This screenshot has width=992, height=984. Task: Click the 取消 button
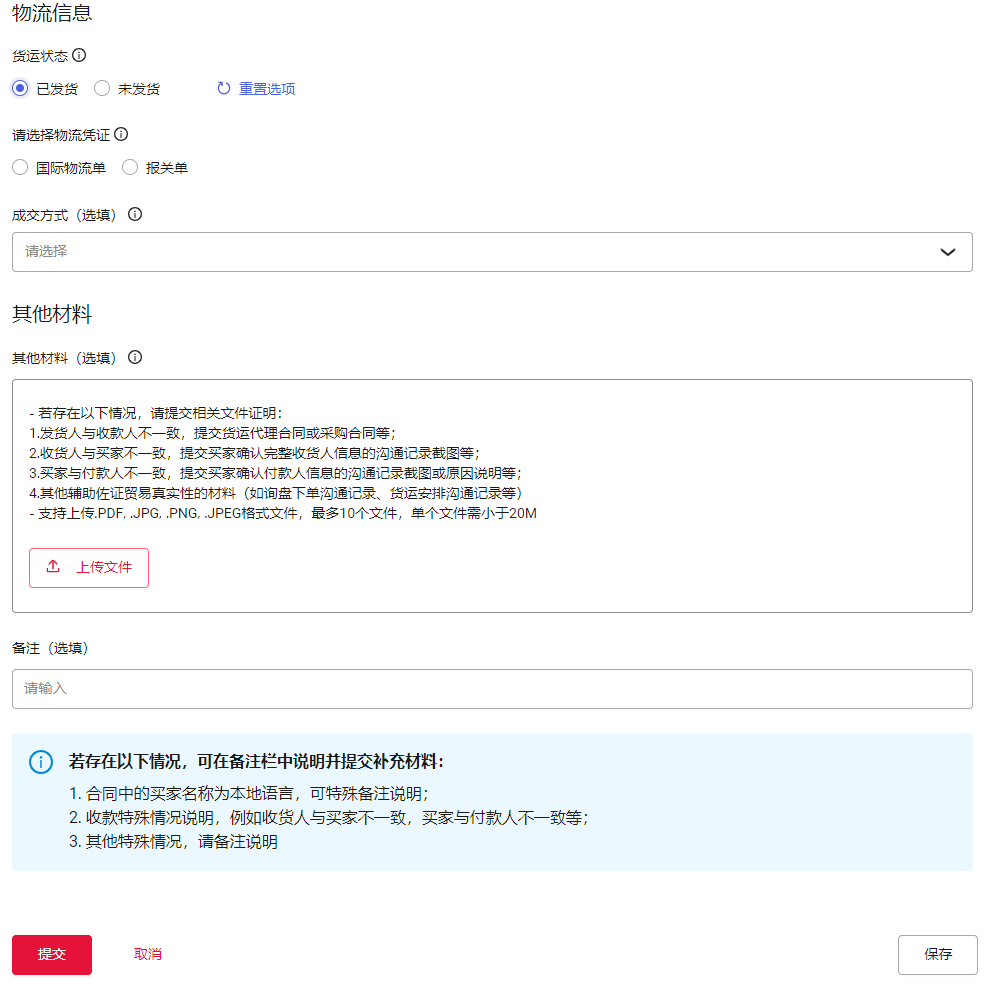(148, 954)
